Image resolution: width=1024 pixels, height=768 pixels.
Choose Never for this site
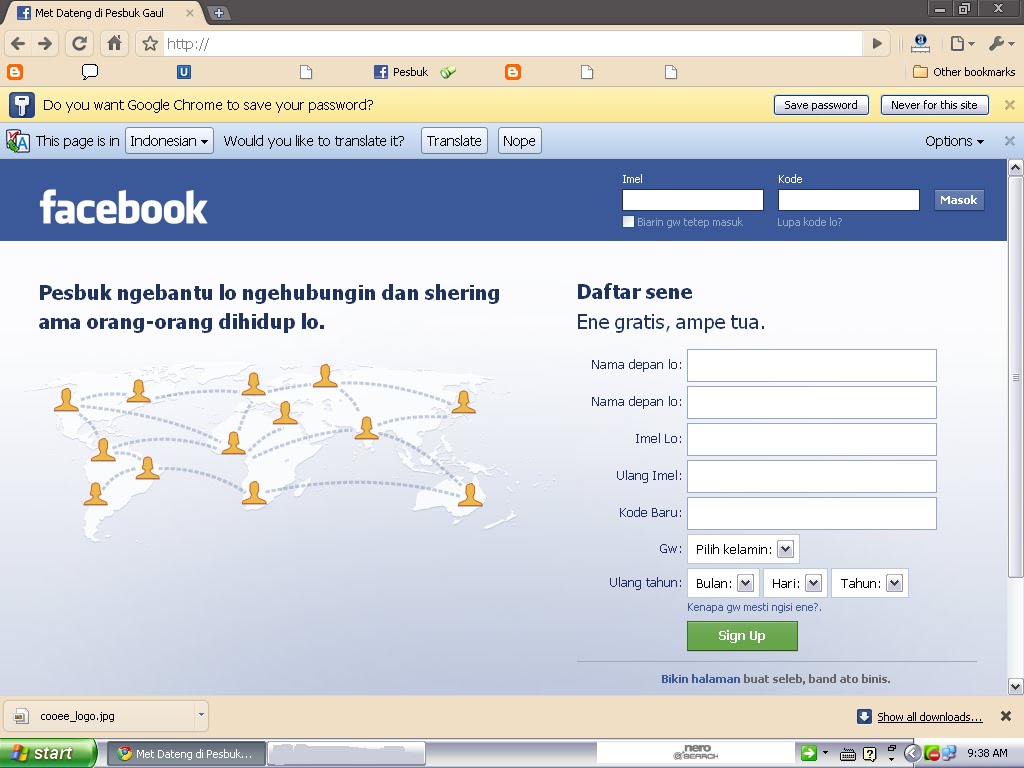[x=934, y=105]
